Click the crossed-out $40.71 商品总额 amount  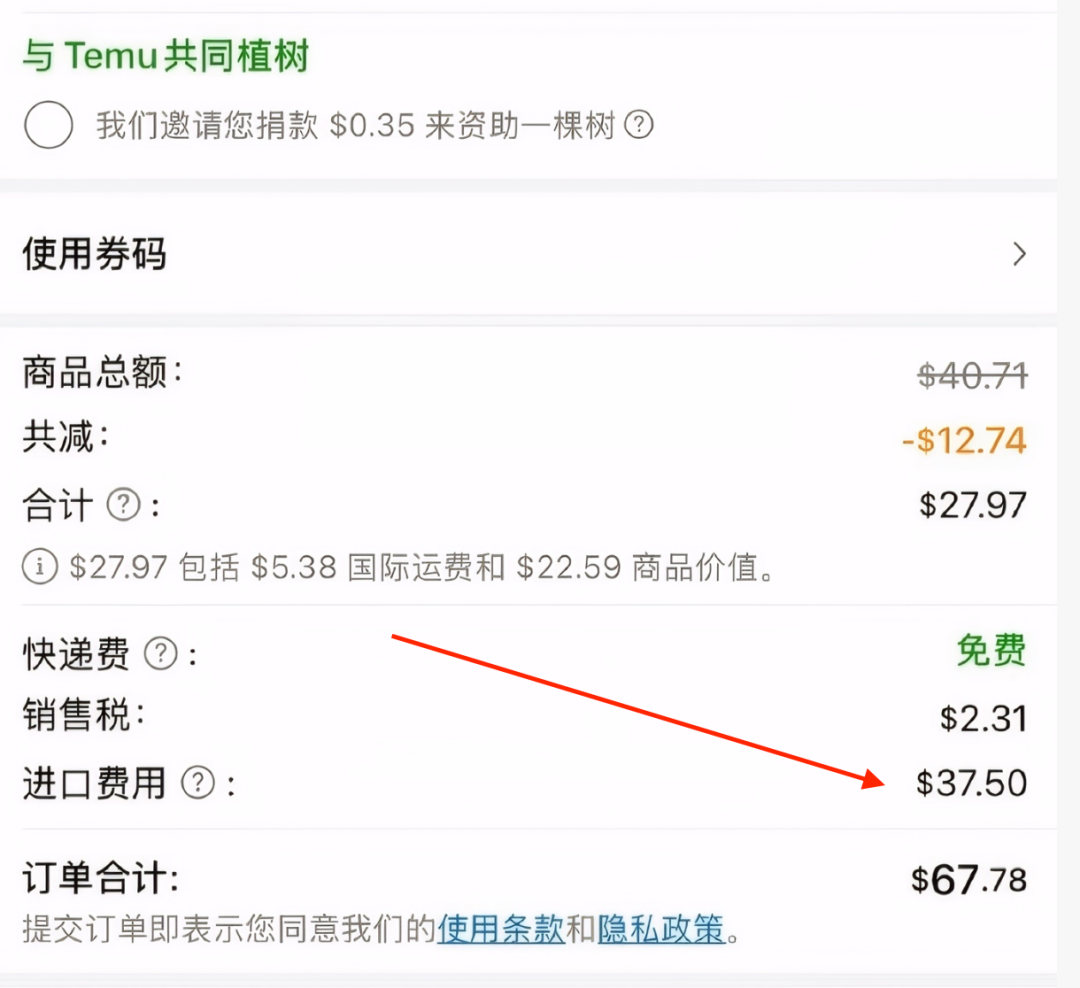point(973,376)
